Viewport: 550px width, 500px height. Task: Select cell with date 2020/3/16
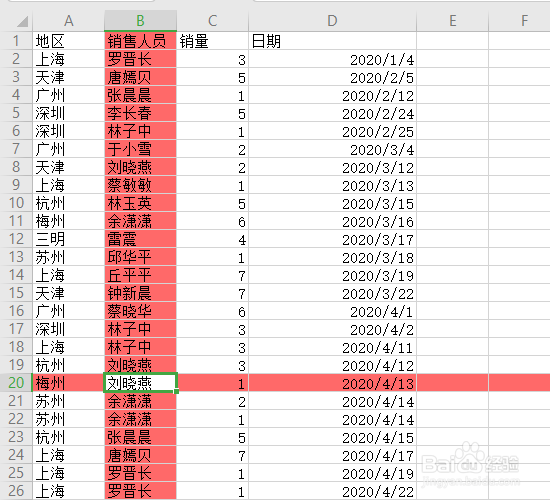(332, 221)
